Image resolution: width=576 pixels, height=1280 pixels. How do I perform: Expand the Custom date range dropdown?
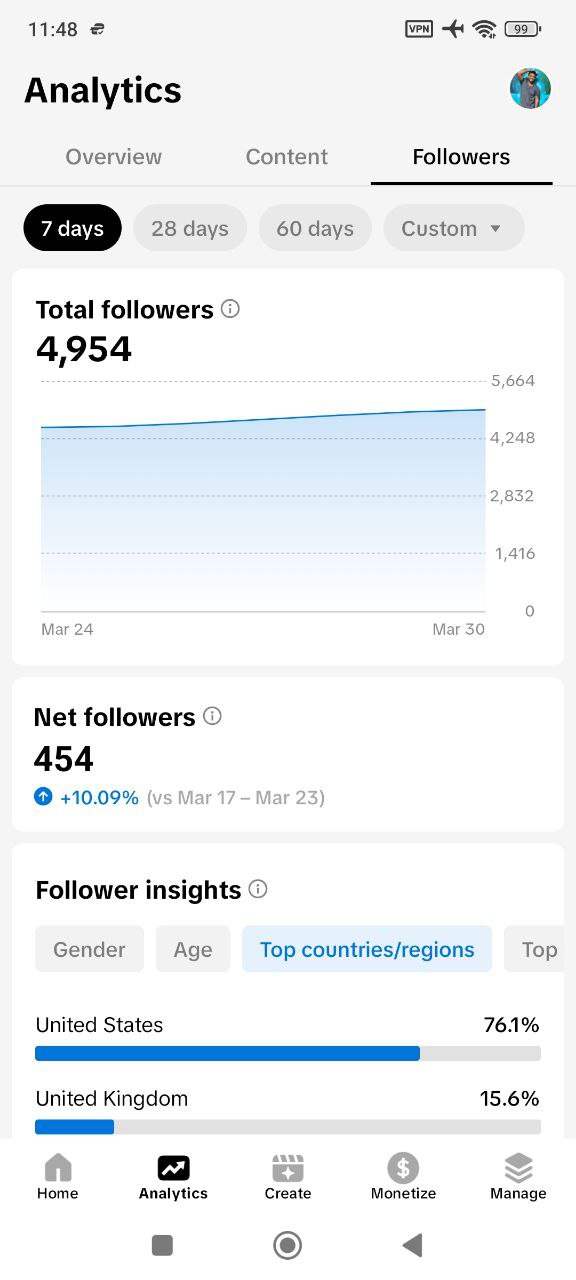click(x=454, y=228)
